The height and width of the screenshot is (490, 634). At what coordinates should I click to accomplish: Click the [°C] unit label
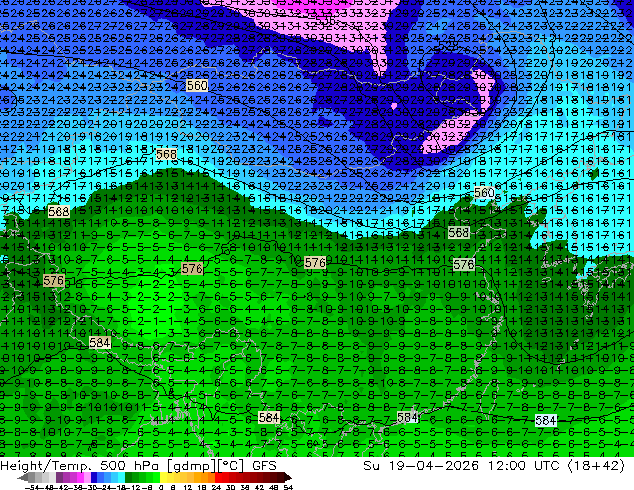coord(231,465)
